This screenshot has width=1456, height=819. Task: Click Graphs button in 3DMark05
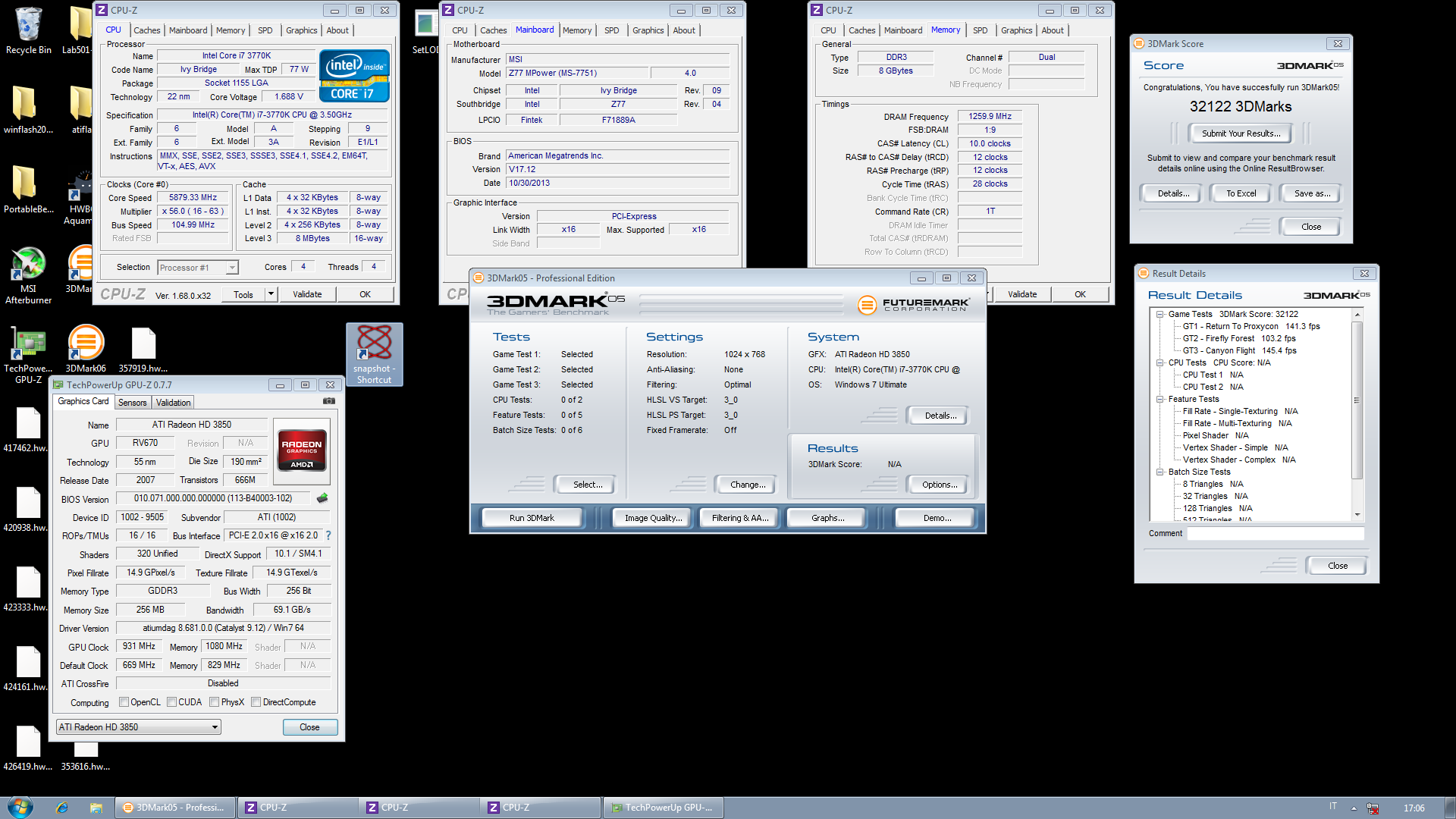(x=827, y=518)
